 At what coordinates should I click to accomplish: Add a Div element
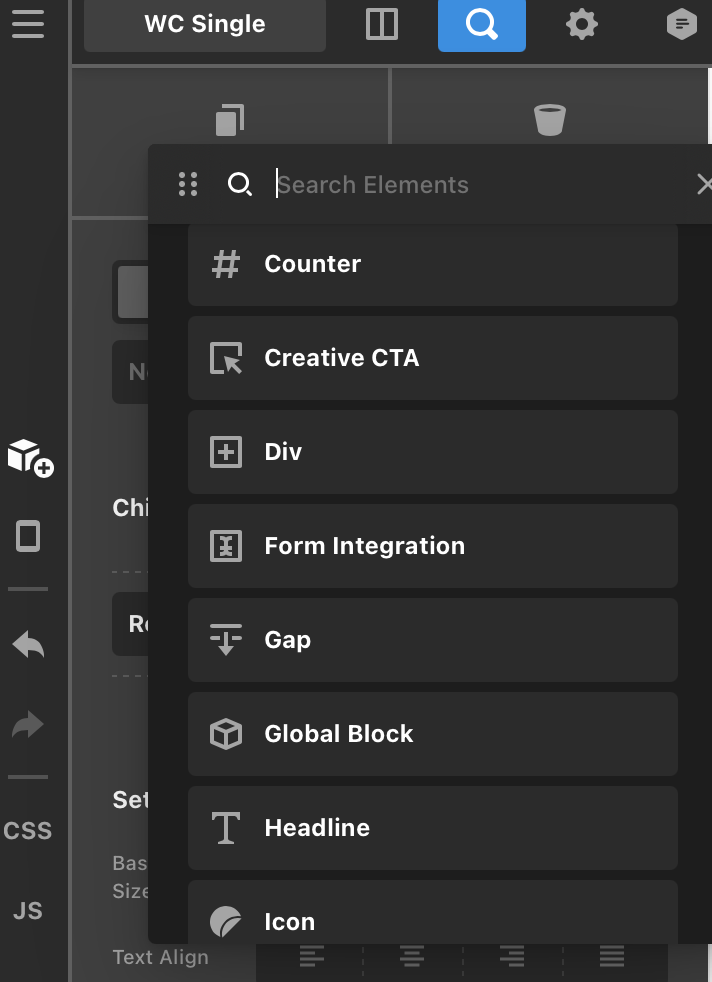(433, 452)
